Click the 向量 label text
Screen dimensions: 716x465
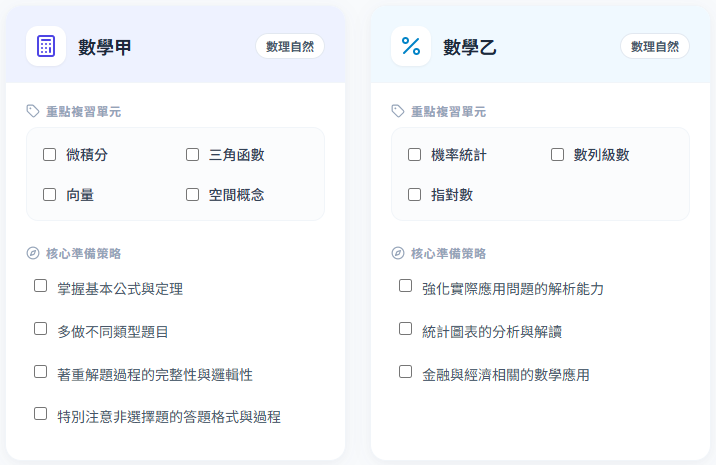click(80, 195)
